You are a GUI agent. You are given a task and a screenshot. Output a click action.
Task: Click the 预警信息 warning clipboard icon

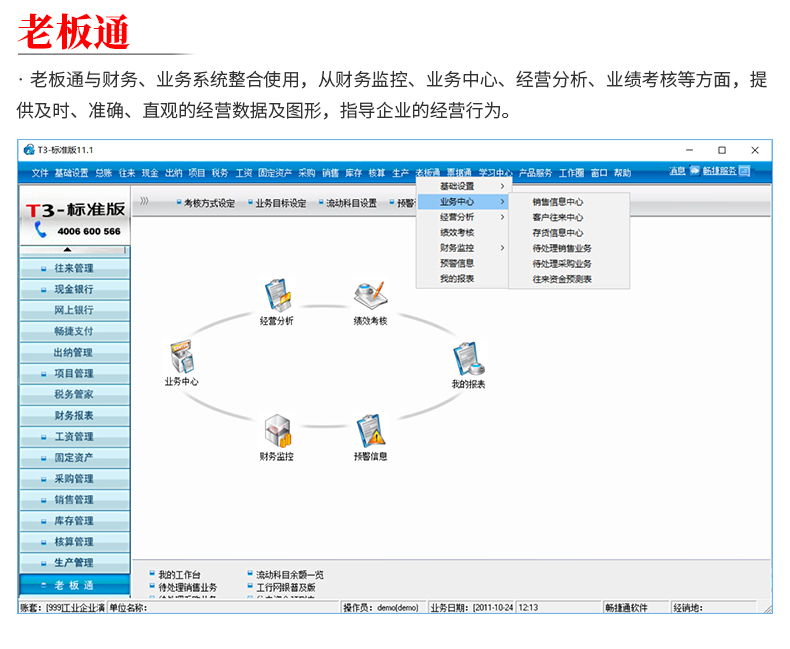(x=370, y=431)
